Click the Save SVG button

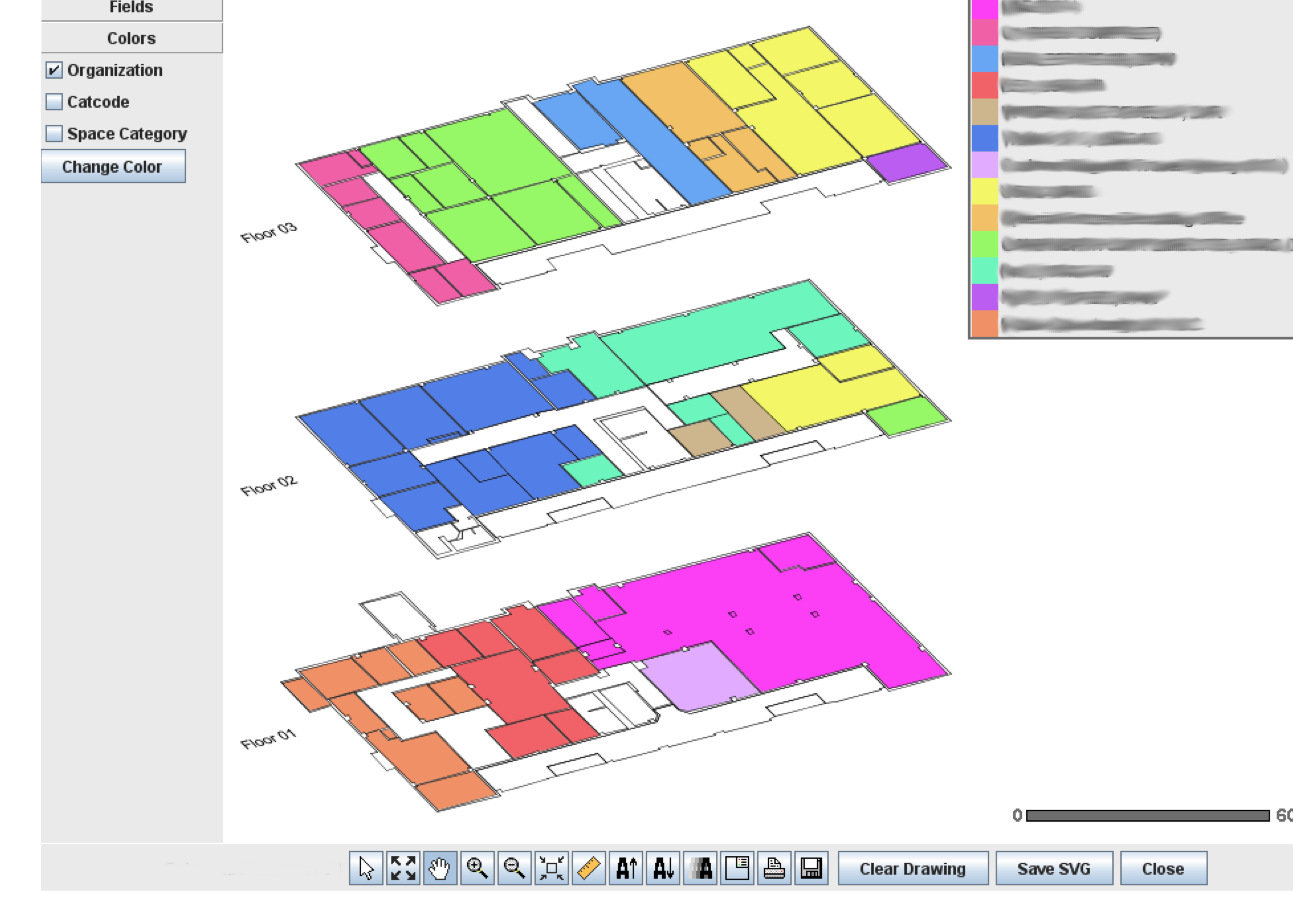[x=1054, y=868]
